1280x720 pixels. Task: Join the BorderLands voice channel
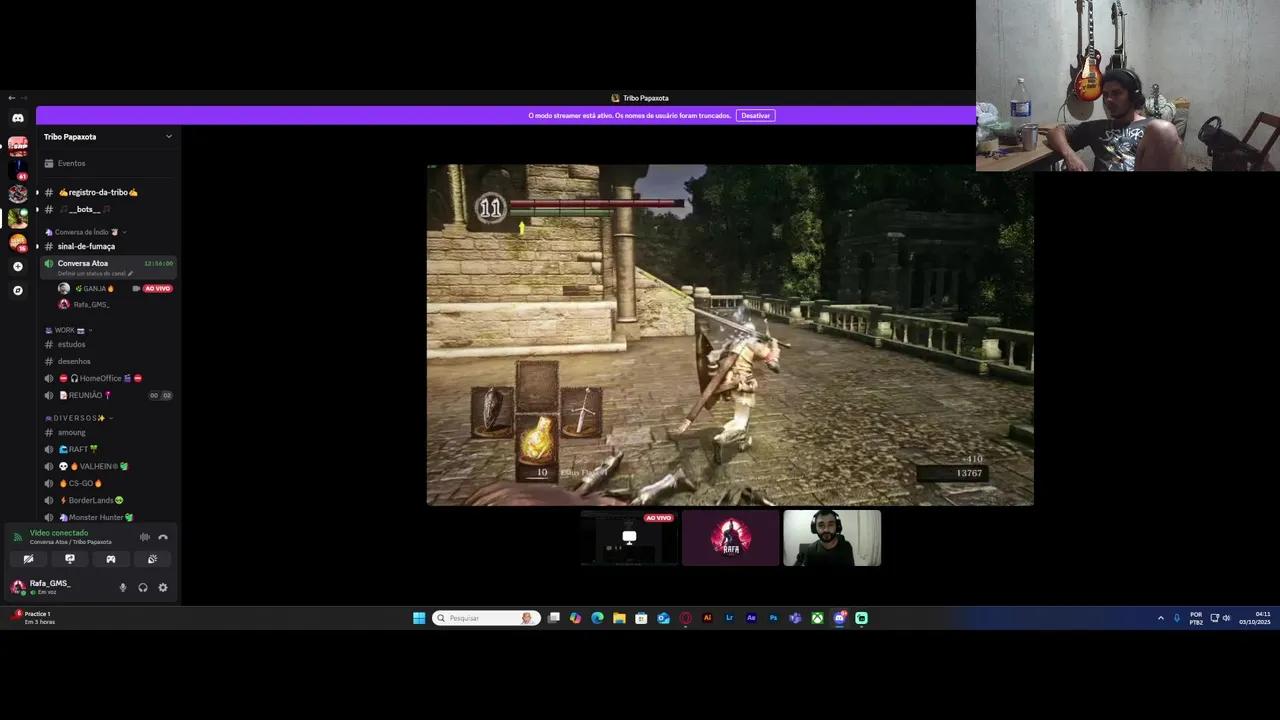coord(107,500)
